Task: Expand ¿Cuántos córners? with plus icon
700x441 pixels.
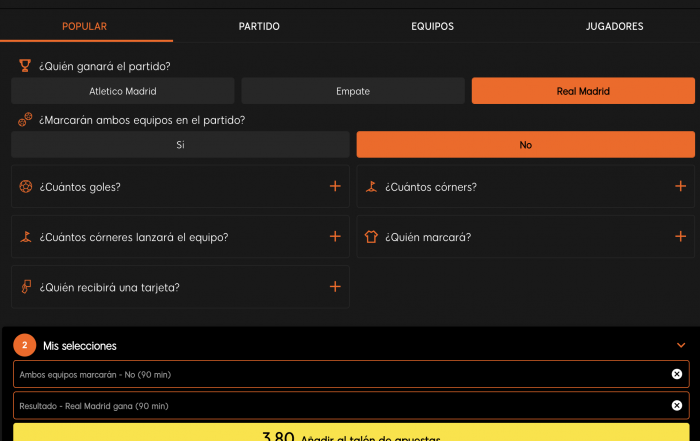Action: point(680,186)
